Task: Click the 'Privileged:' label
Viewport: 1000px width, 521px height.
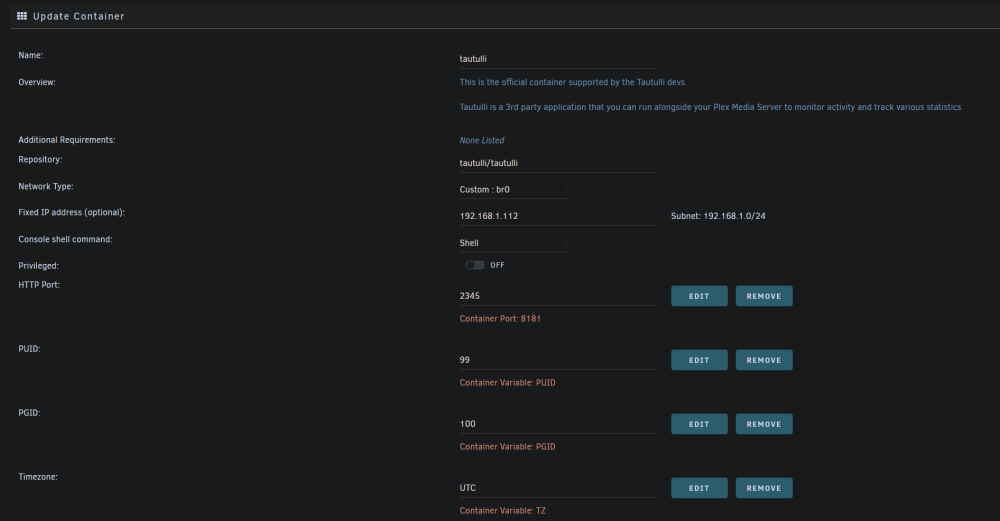Action: [x=38, y=266]
